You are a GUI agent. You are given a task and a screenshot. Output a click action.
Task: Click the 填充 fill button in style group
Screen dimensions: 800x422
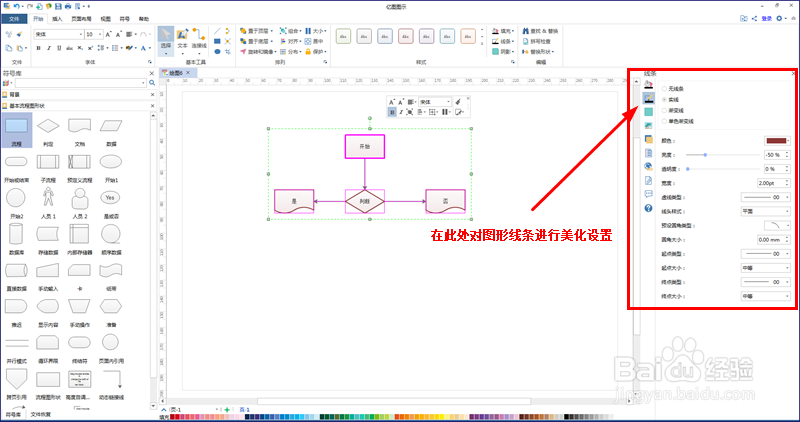click(x=503, y=31)
